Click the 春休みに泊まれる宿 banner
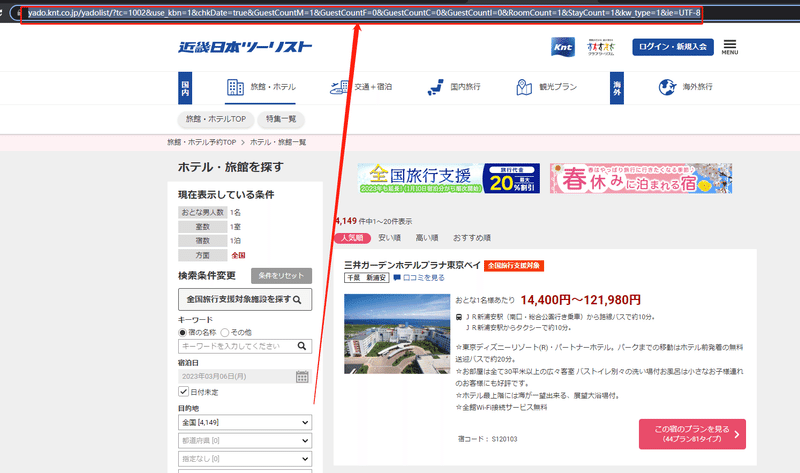The height and width of the screenshot is (473, 800). [641, 178]
